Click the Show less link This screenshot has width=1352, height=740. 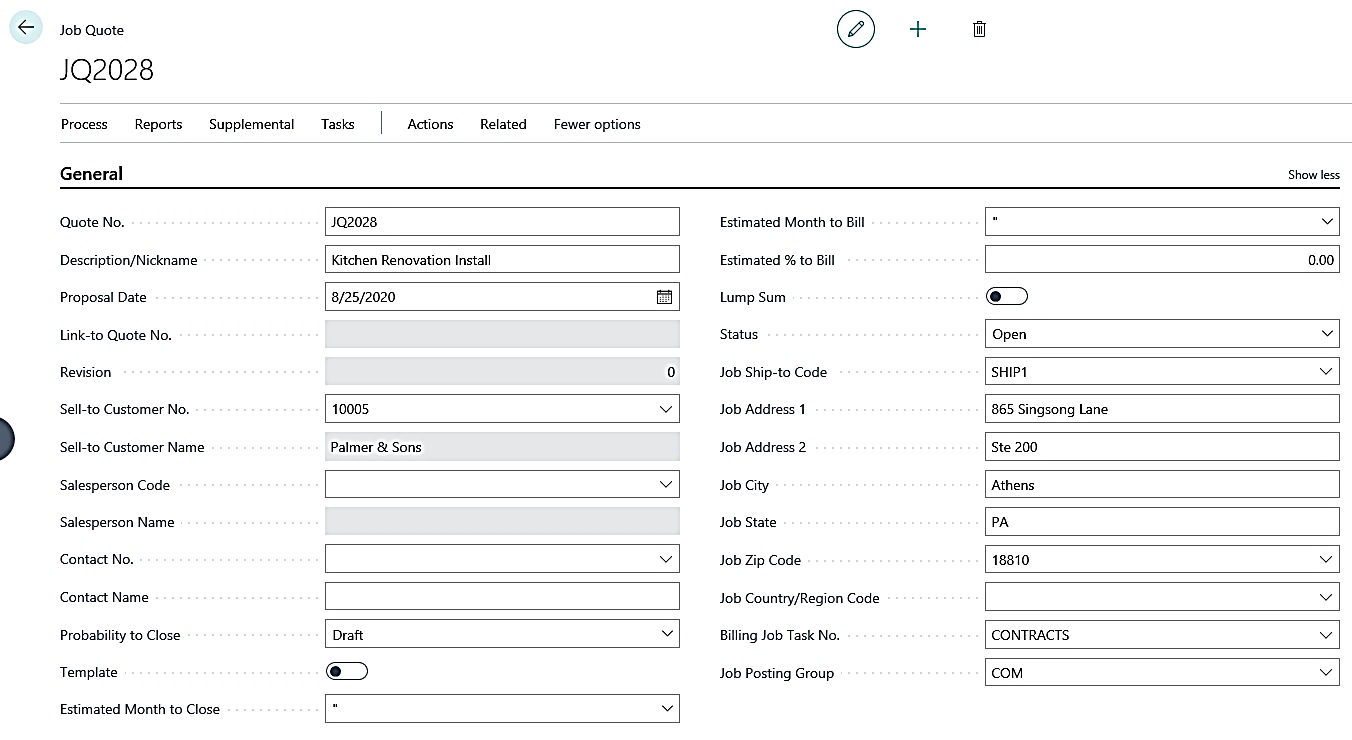(1313, 175)
